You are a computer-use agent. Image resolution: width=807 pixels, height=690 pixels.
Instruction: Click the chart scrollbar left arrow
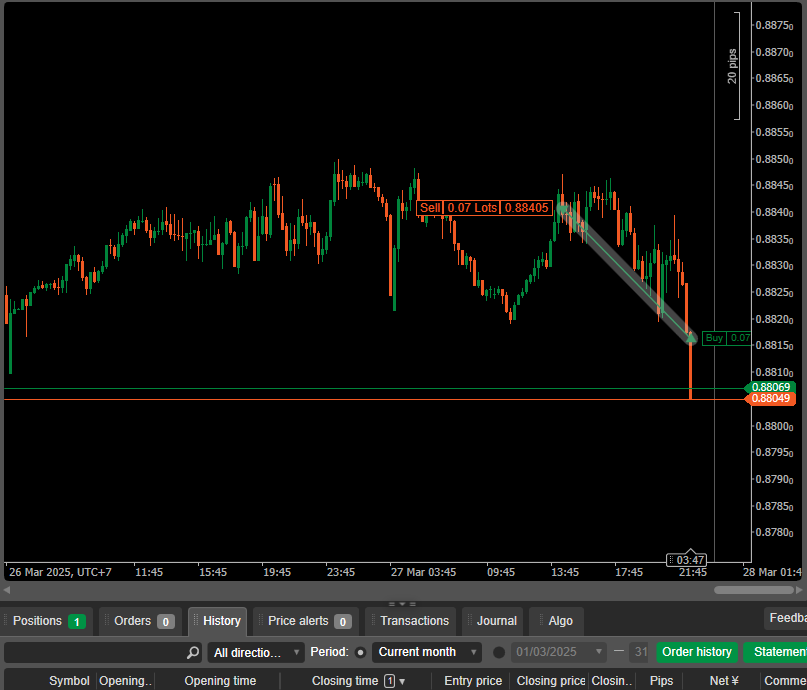coord(7,590)
